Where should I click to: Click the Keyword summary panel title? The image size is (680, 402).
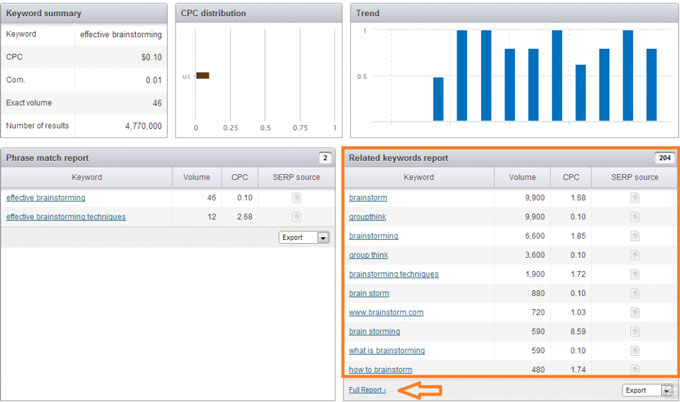(43, 13)
